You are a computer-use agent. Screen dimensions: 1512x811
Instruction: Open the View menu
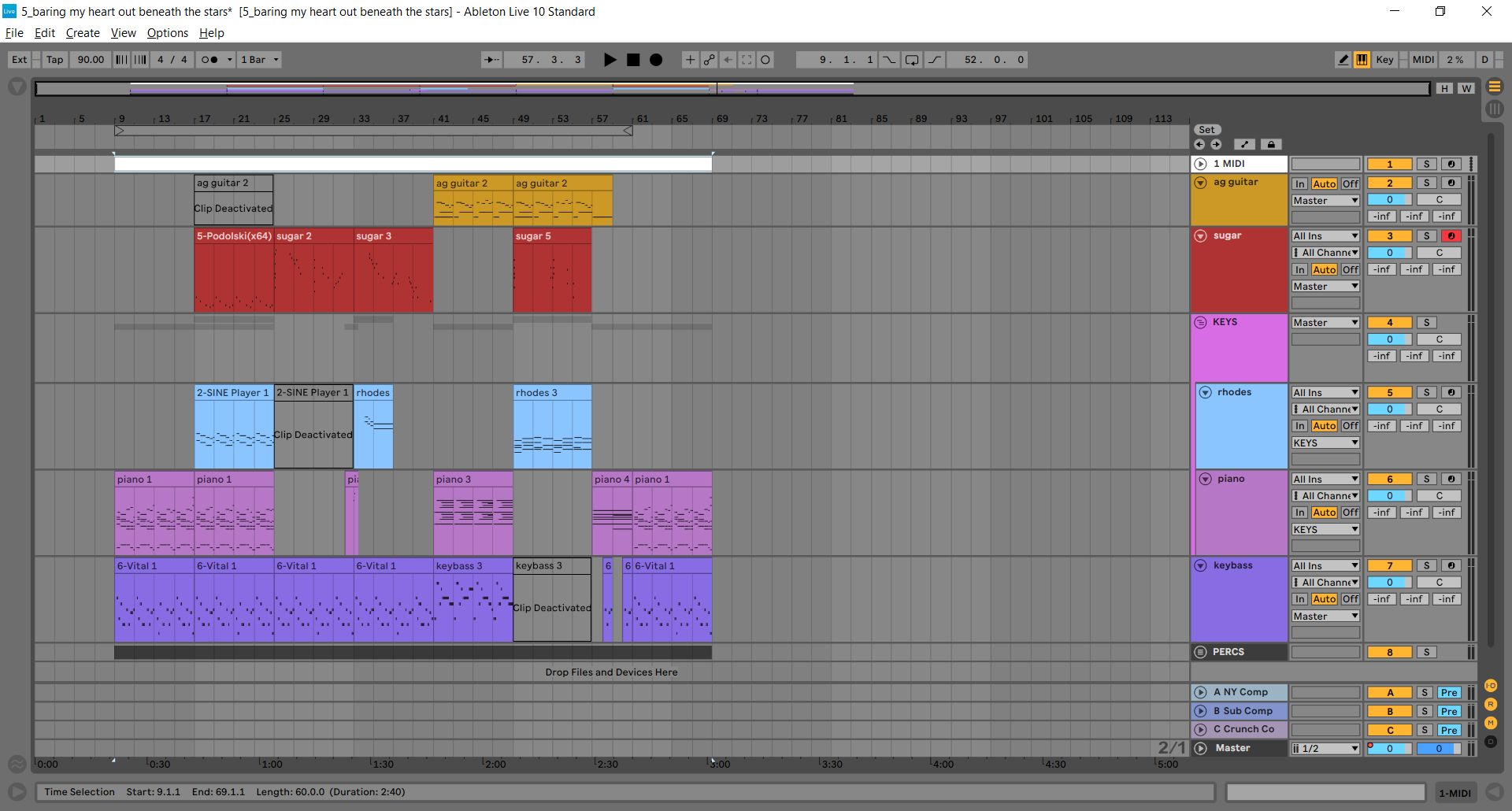point(124,33)
